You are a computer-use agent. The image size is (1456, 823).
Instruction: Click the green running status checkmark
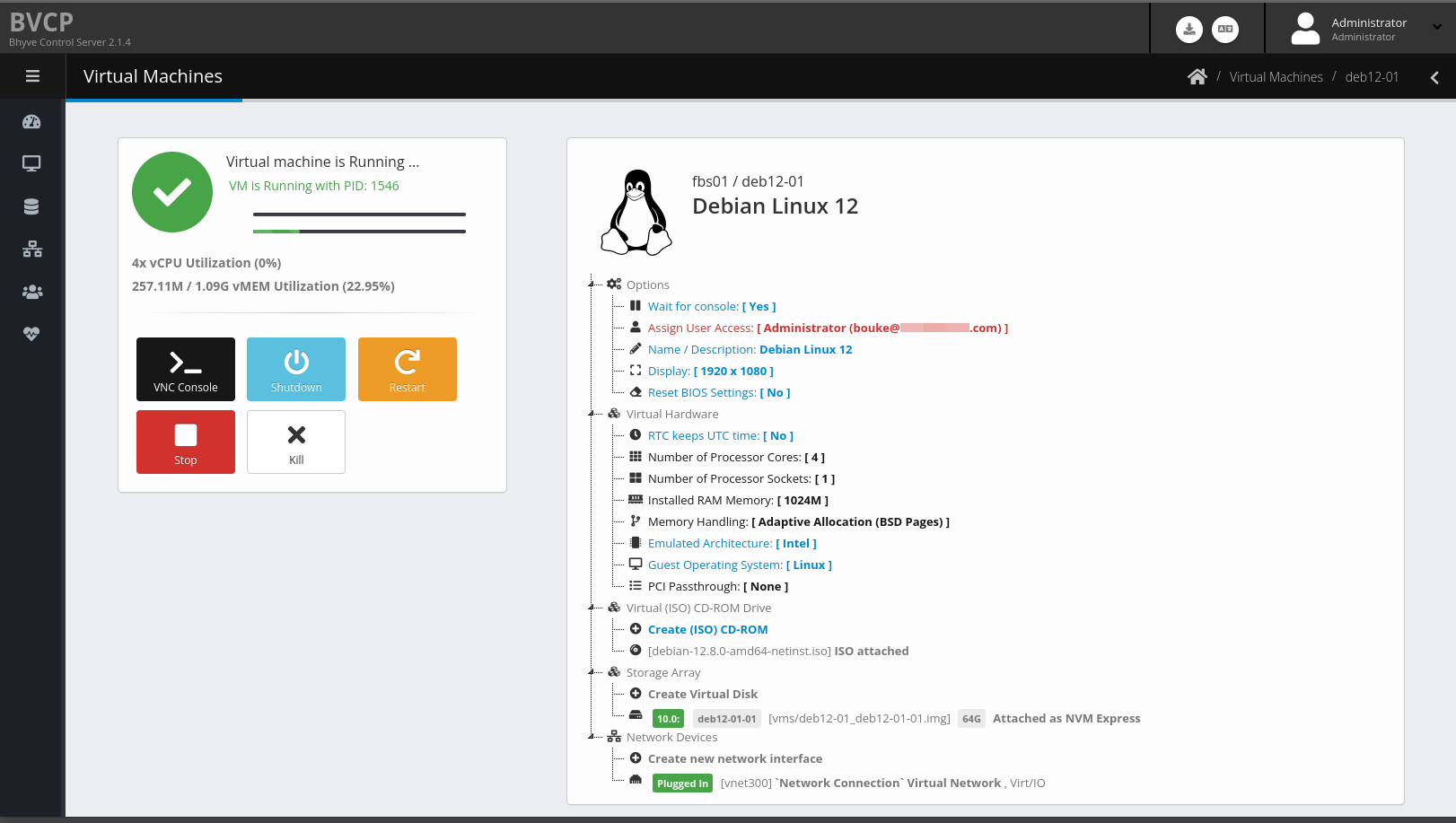pyautogui.click(x=172, y=192)
